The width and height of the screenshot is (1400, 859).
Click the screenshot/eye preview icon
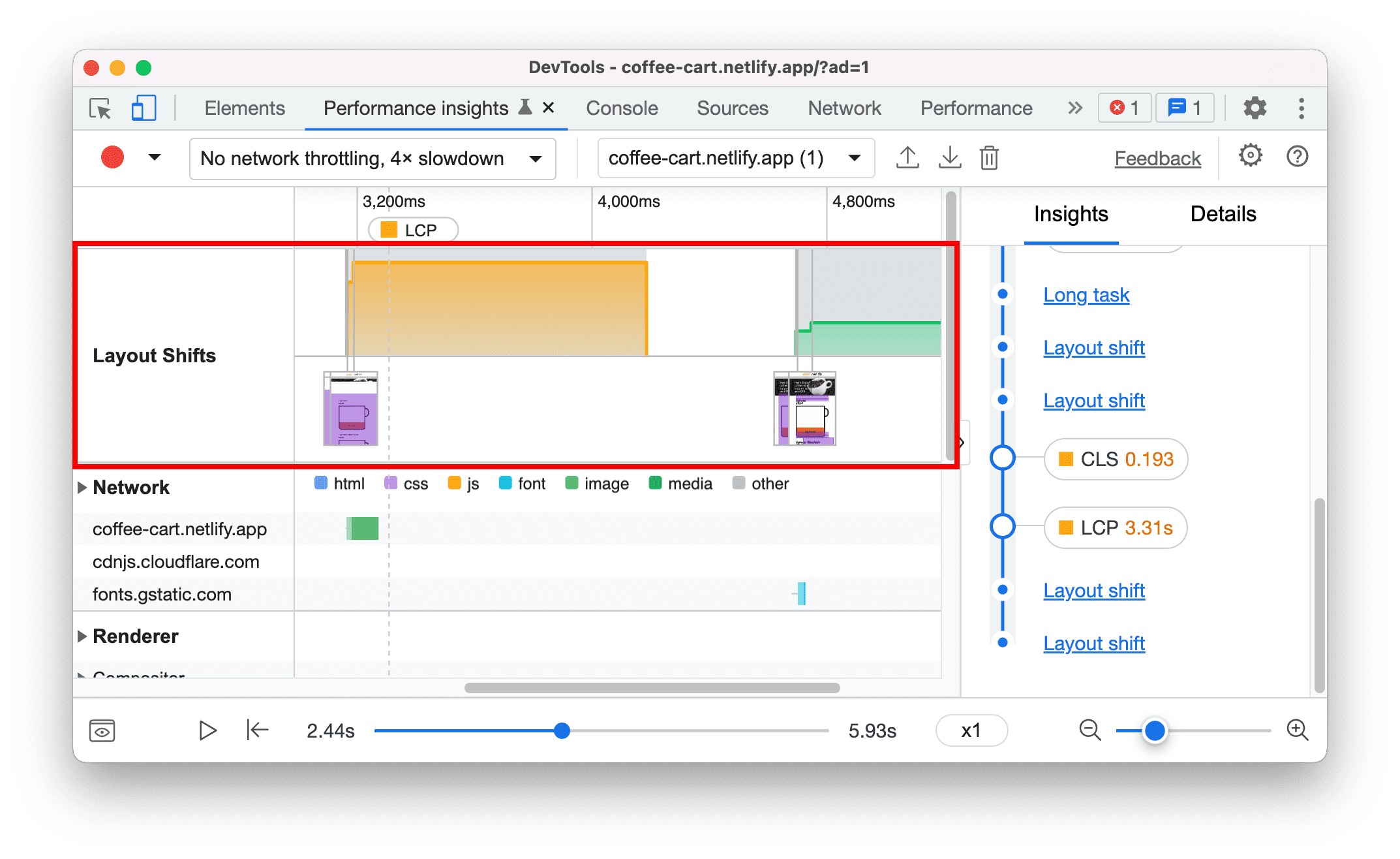(x=101, y=728)
